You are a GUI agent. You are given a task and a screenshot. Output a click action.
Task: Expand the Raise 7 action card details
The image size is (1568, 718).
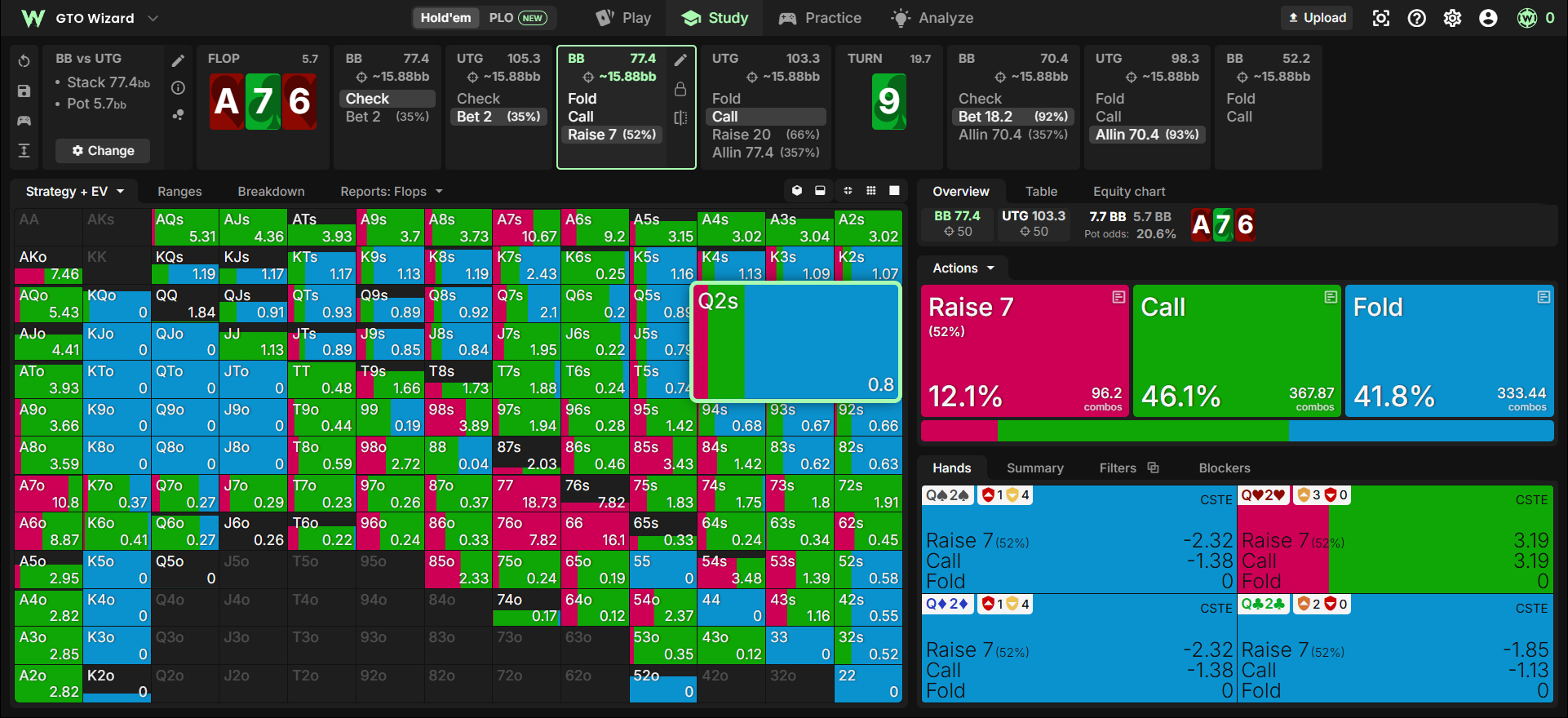click(x=1118, y=297)
